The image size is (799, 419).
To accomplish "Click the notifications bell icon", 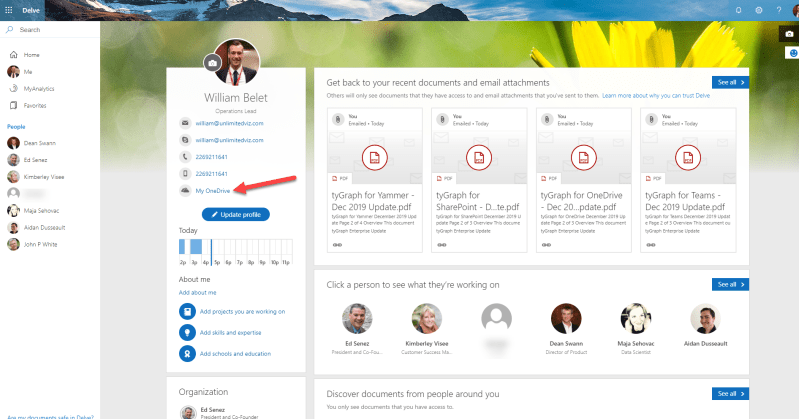I will coord(738,9).
